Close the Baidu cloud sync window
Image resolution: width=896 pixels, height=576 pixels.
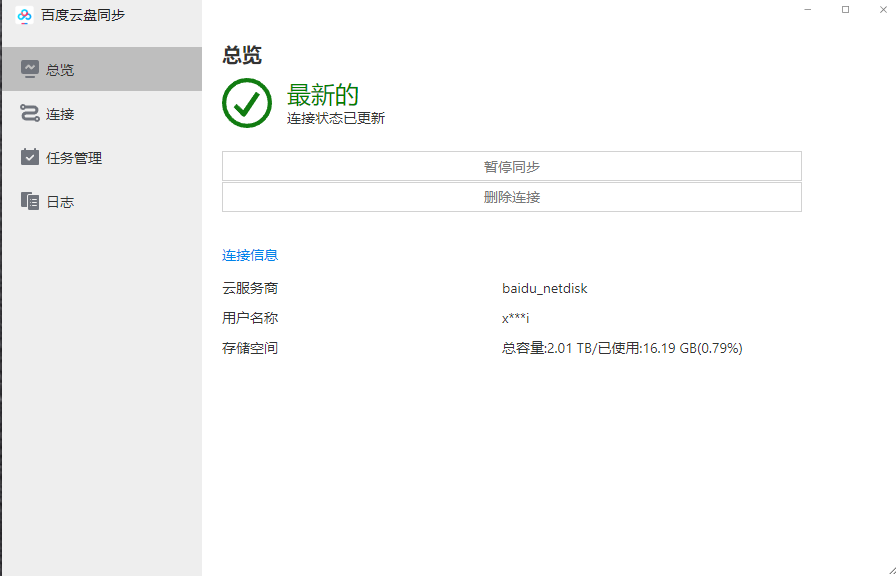pyautogui.click(x=883, y=10)
